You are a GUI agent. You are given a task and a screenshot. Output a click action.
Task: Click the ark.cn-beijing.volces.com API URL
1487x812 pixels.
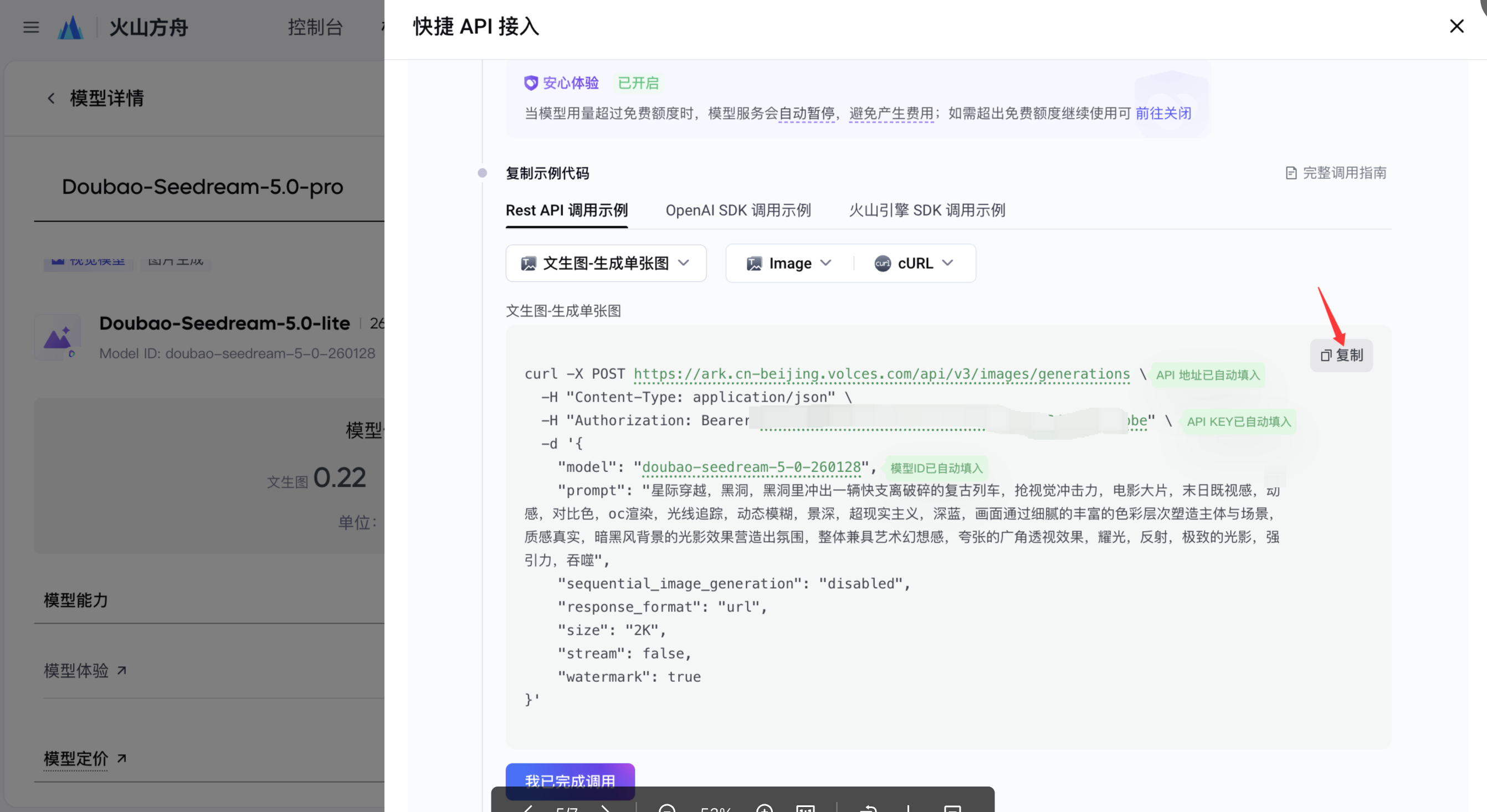[881, 374]
